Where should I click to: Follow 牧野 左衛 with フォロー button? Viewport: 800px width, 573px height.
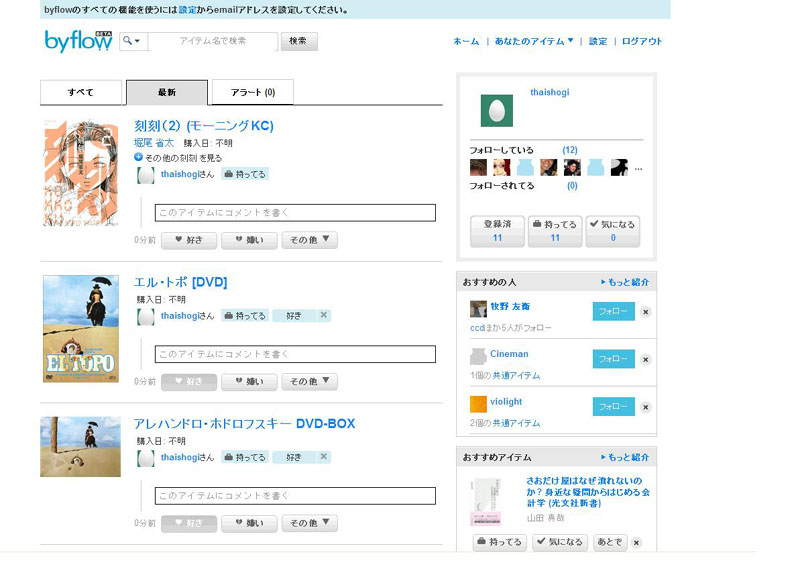[x=613, y=312]
